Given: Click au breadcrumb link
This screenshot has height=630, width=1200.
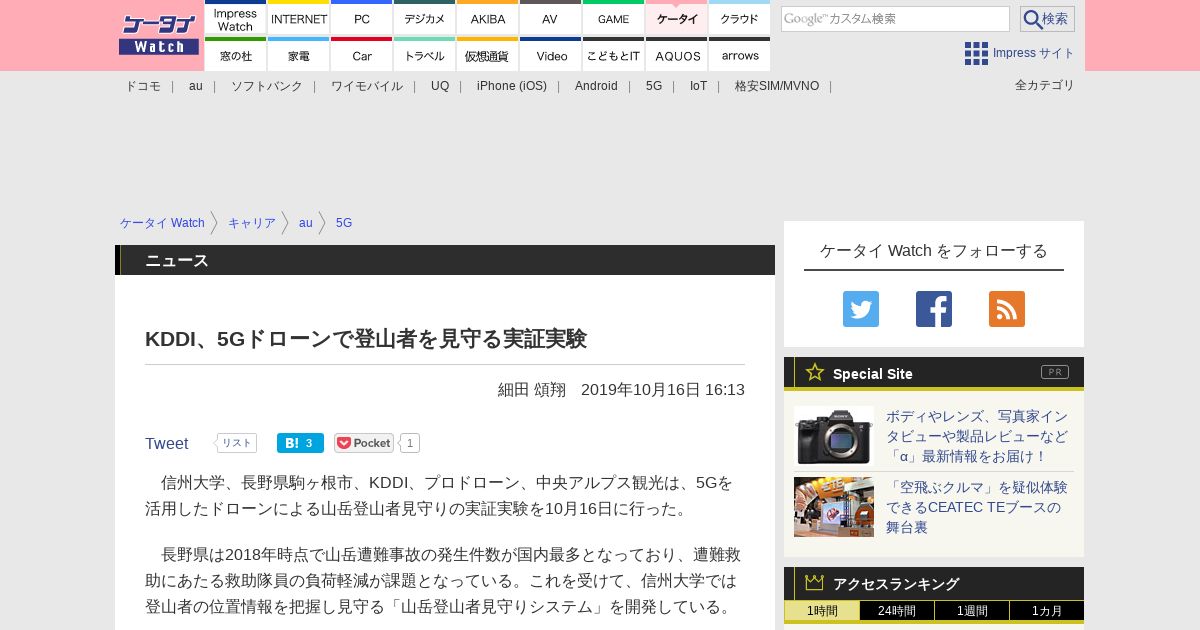Looking at the screenshot, I should [306, 223].
